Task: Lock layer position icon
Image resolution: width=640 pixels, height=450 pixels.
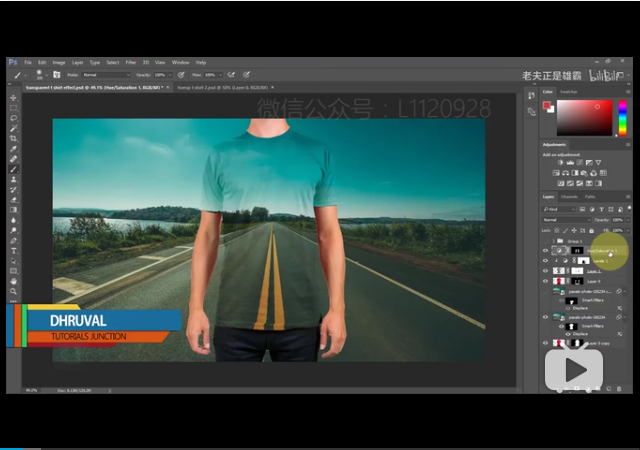Action: tap(574, 231)
